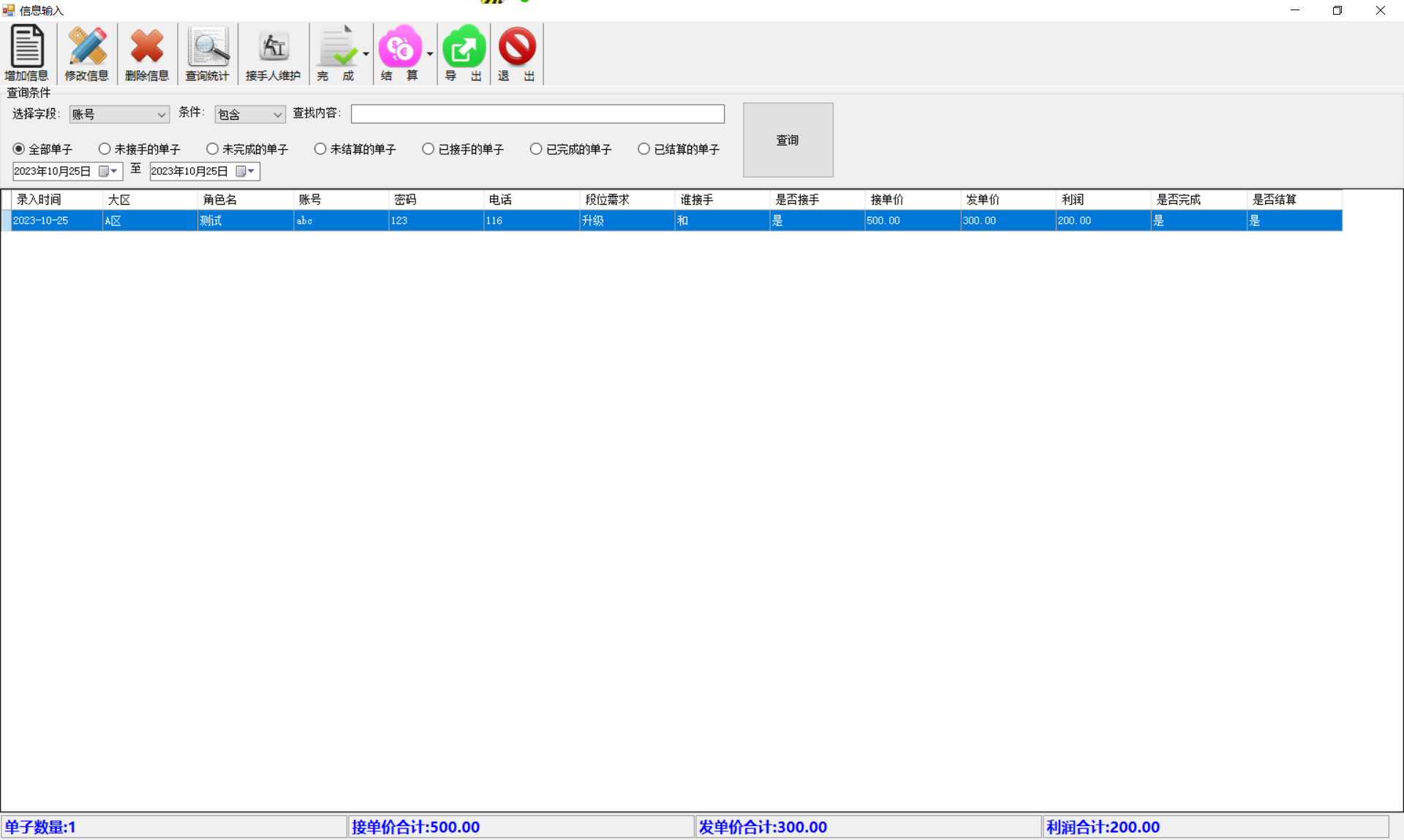The width and height of the screenshot is (1404, 840).
Task: Click the 修改信息 pencil edit icon
Action: 87,47
